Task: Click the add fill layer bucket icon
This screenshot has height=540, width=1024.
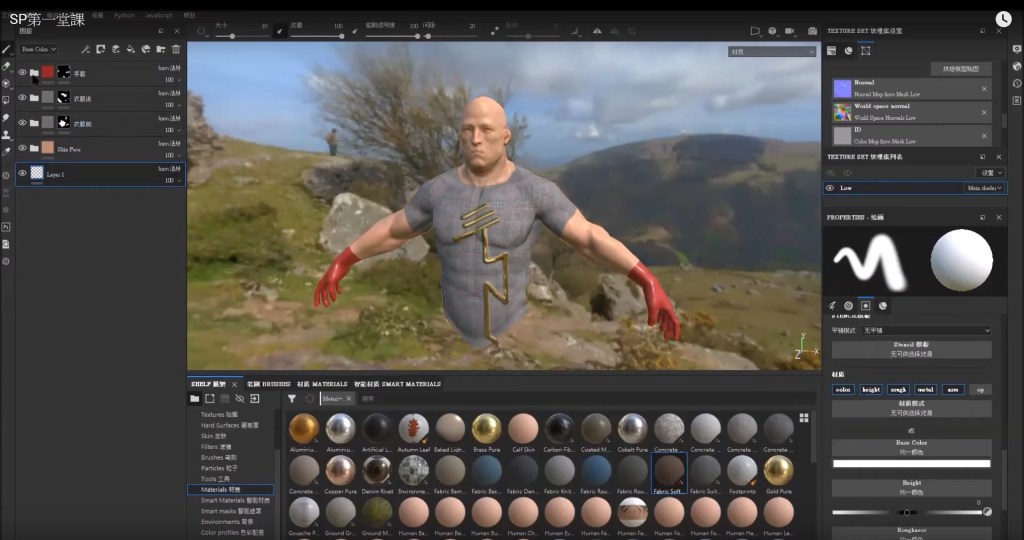Action: (132, 48)
